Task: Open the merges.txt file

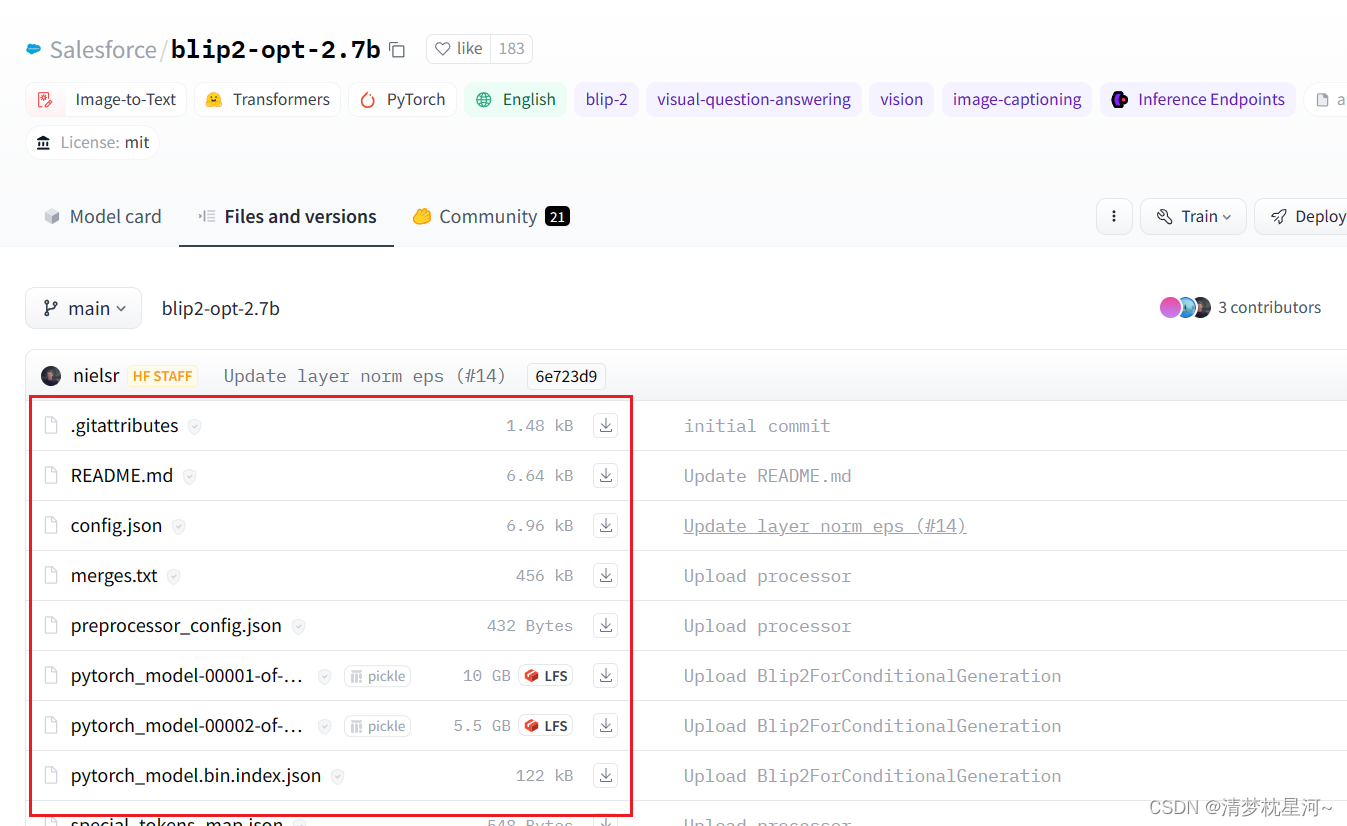Action: pos(114,575)
